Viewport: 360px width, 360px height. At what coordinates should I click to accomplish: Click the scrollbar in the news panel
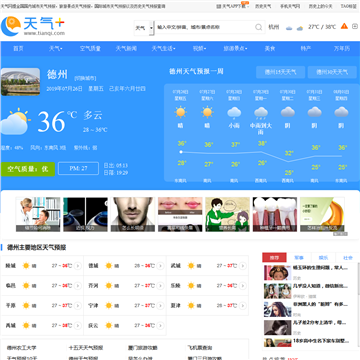coord(358,280)
